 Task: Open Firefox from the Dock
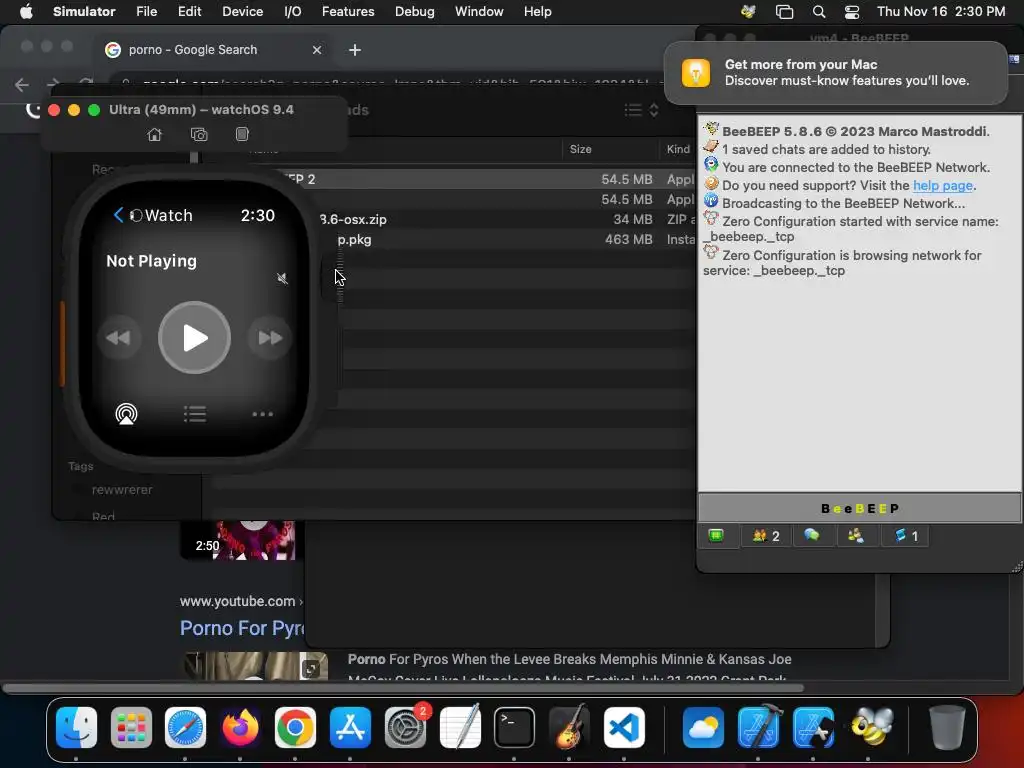[x=240, y=728]
